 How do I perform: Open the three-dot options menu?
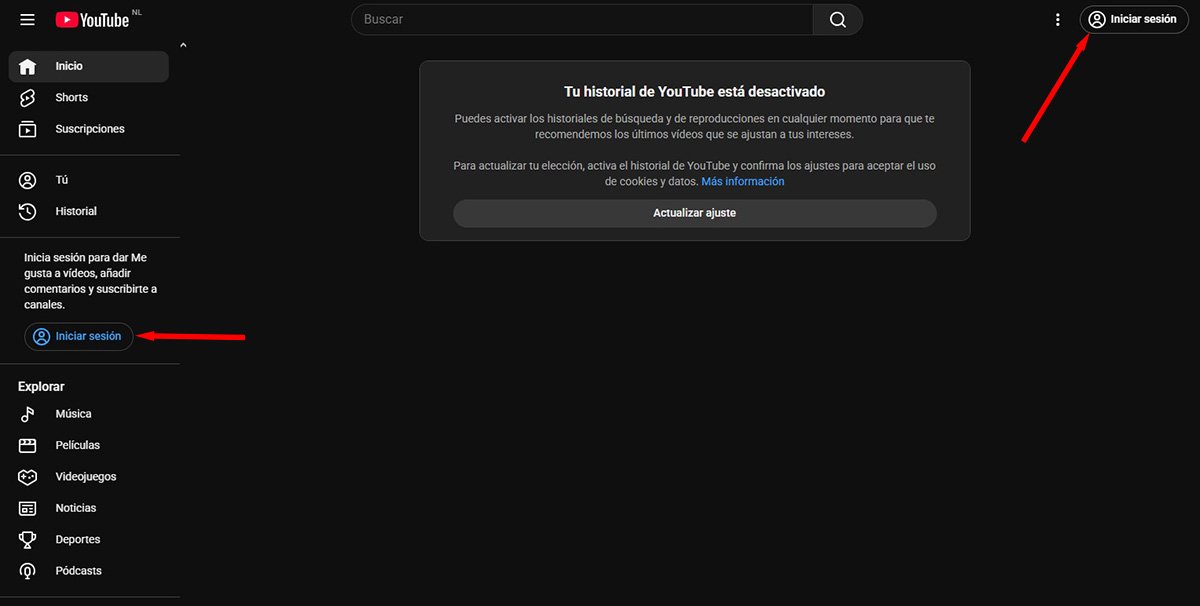[x=1057, y=19]
